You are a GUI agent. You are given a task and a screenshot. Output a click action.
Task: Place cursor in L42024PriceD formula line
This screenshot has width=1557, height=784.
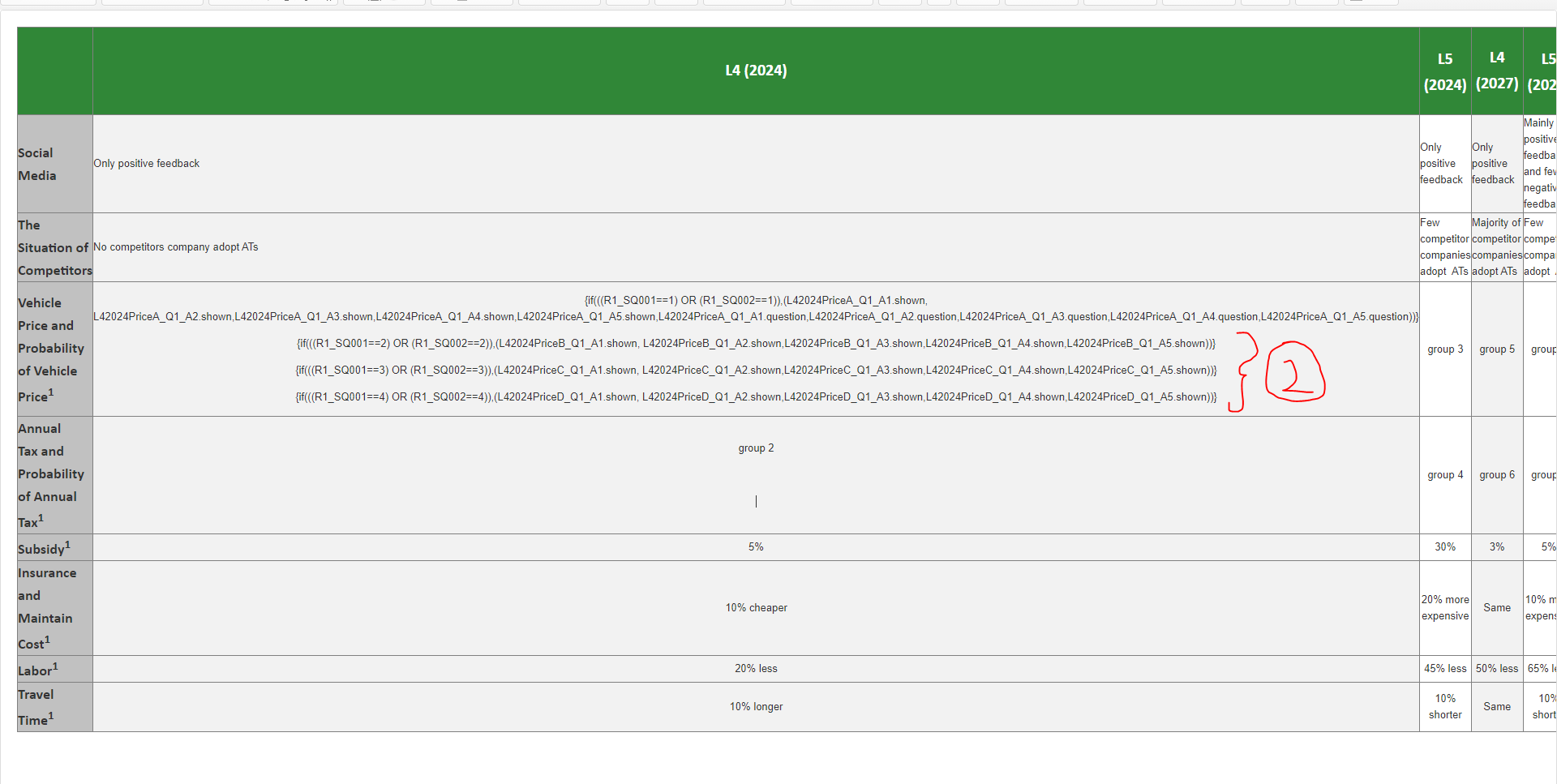click(755, 397)
